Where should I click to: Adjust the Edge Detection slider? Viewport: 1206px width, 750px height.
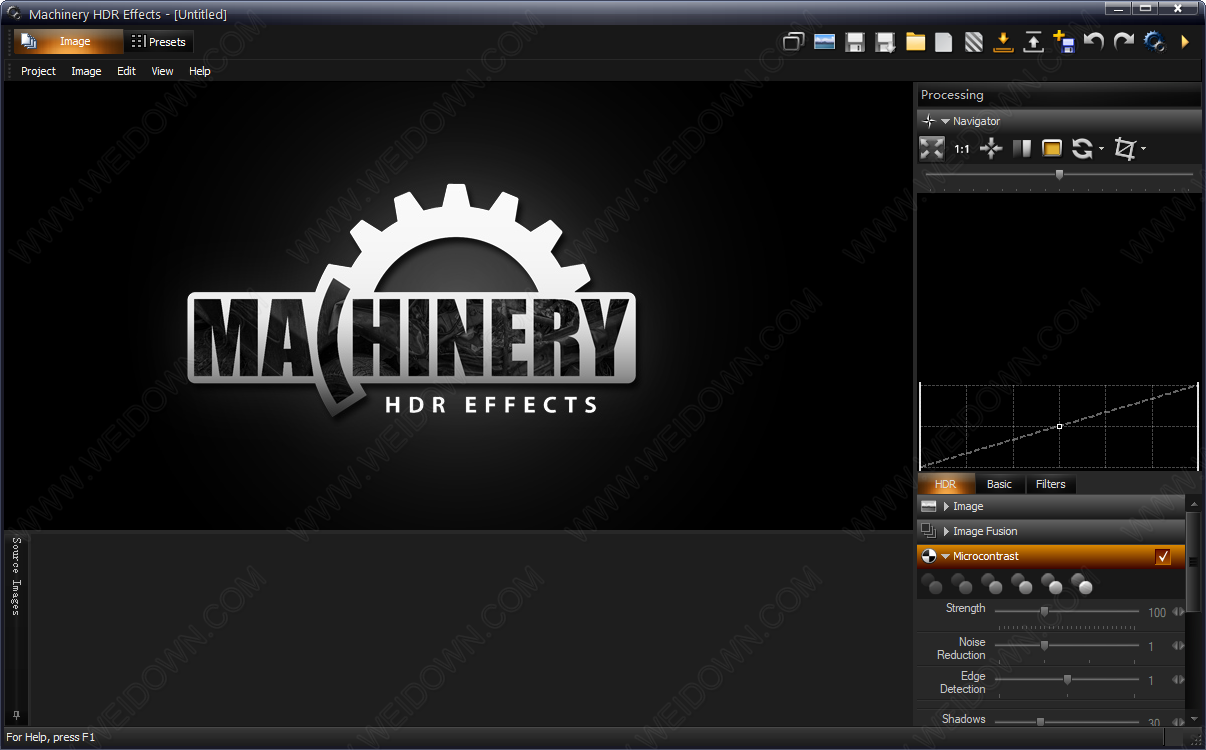pos(1067,680)
